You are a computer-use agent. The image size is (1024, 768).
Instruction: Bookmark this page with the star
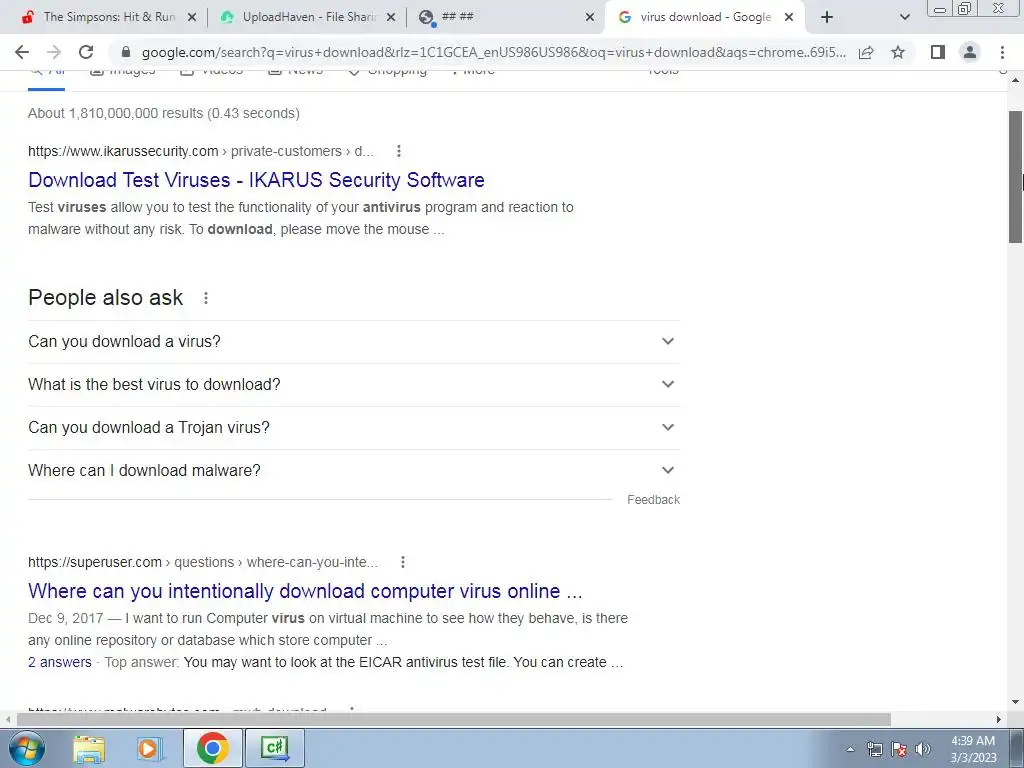[898, 52]
